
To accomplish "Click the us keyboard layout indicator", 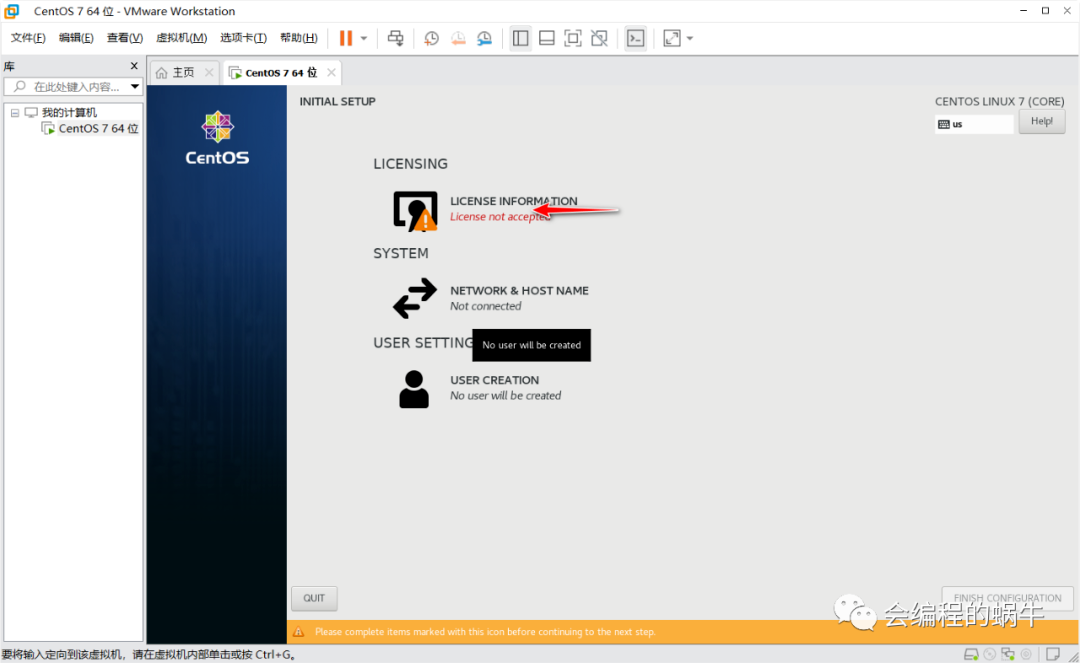I will [974, 124].
